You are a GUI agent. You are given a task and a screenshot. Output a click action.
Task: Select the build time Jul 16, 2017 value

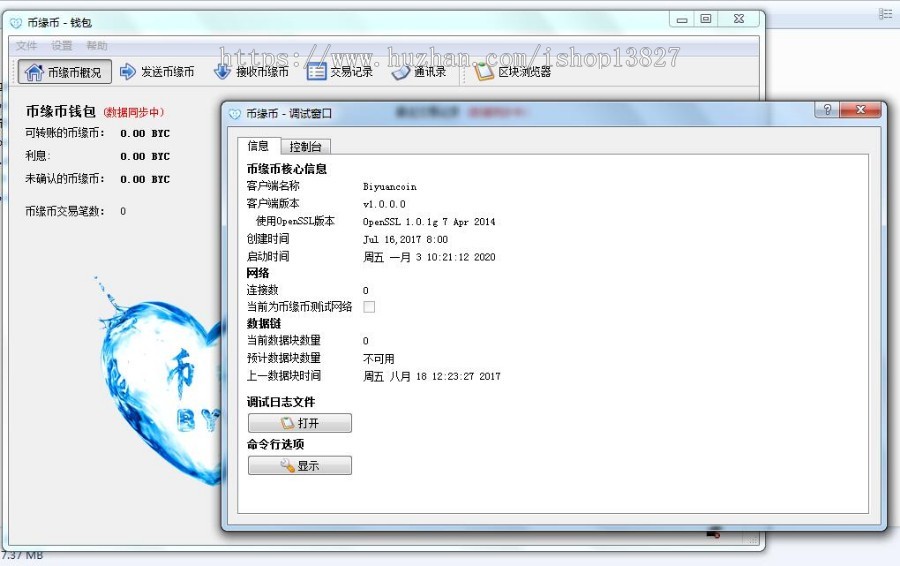coord(405,239)
